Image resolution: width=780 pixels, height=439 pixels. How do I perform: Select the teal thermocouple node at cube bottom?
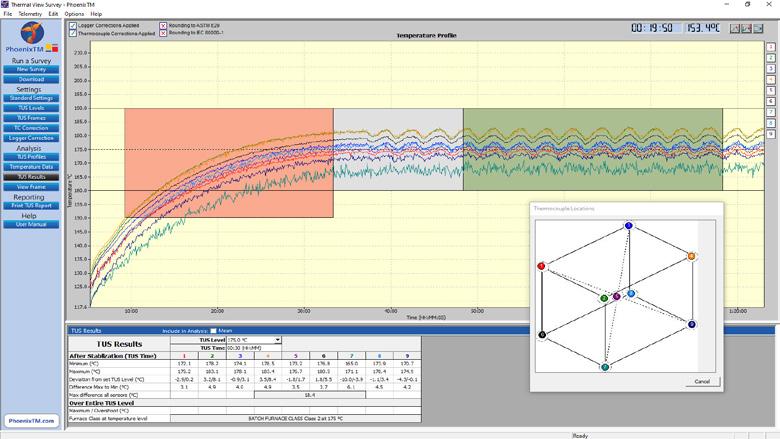point(606,368)
